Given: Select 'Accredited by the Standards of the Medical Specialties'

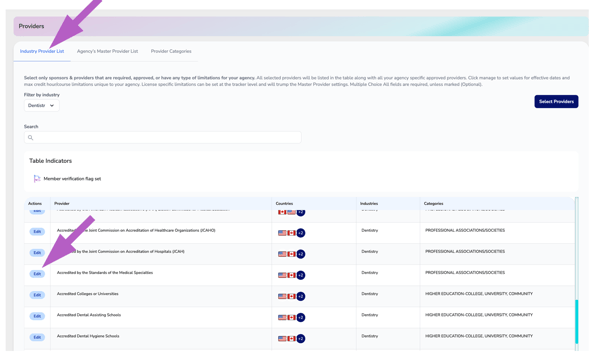Looking at the screenshot, I should tap(105, 272).
